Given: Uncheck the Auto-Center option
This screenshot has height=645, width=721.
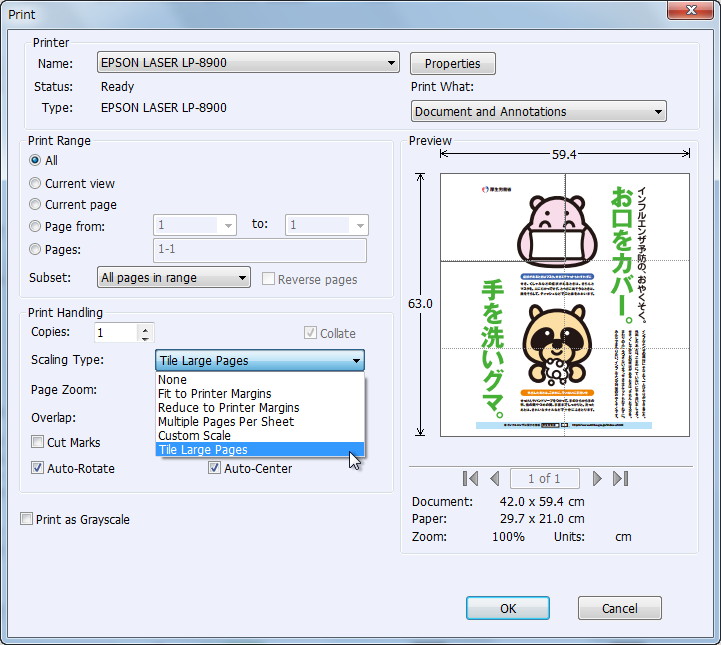Looking at the screenshot, I should [214, 468].
